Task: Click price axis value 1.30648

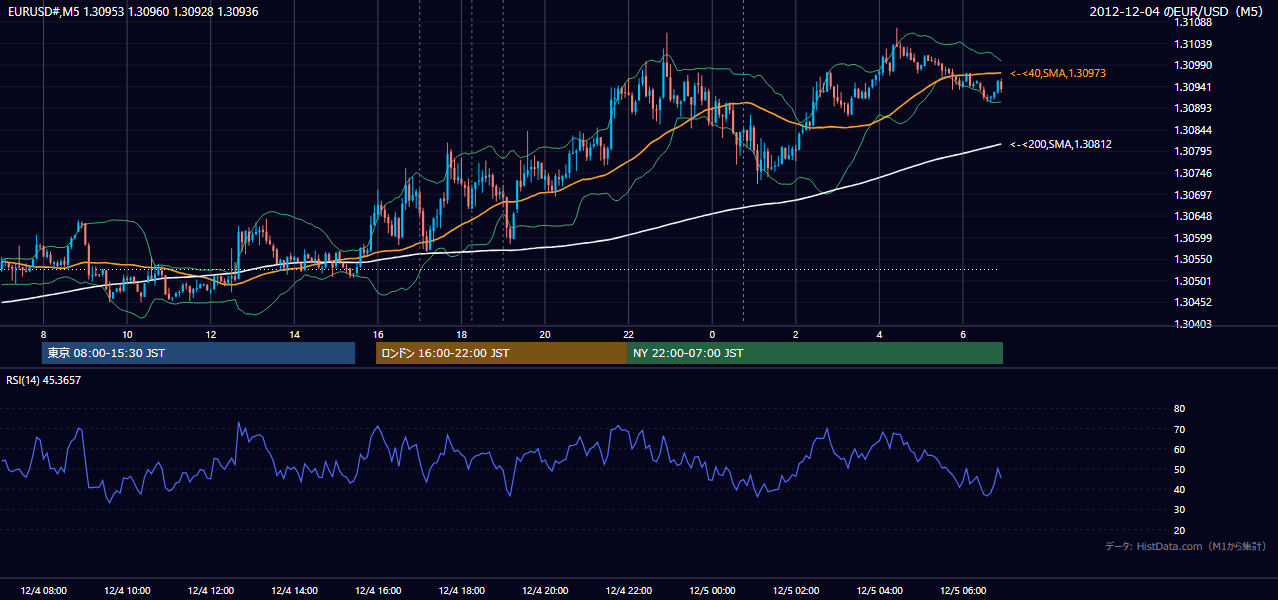Action: [1194, 216]
